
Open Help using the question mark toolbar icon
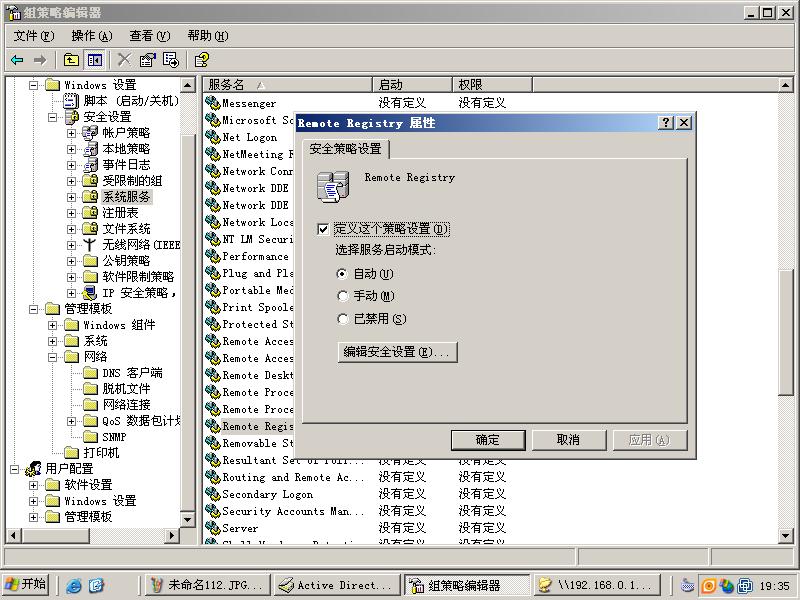tap(202, 59)
